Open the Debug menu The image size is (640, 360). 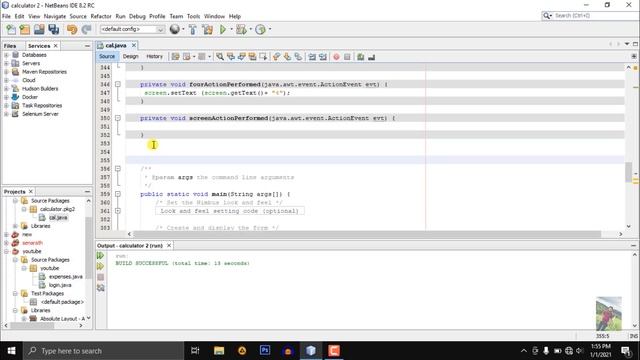[137, 16]
